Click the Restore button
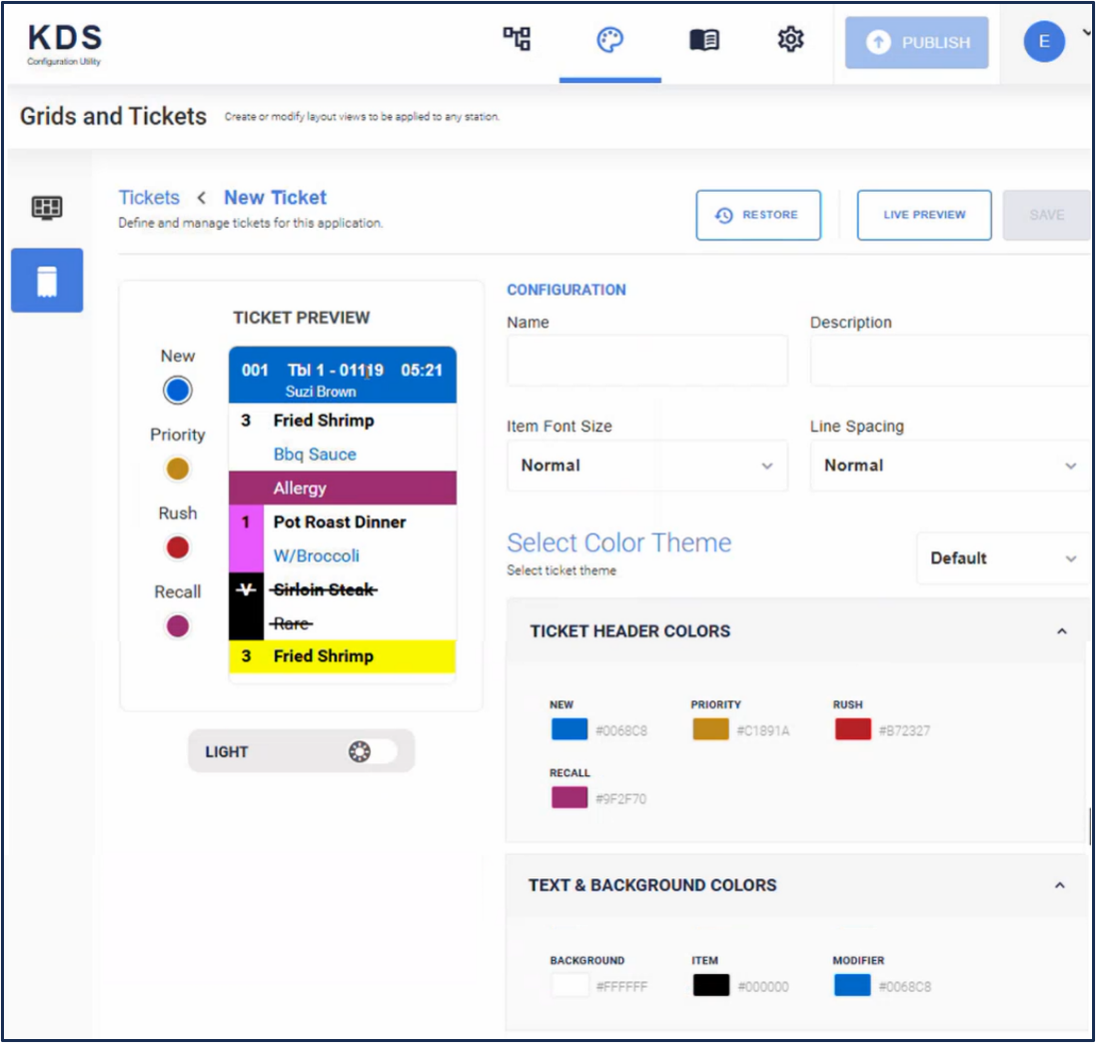The image size is (1096, 1043). [x=758, y=215]
